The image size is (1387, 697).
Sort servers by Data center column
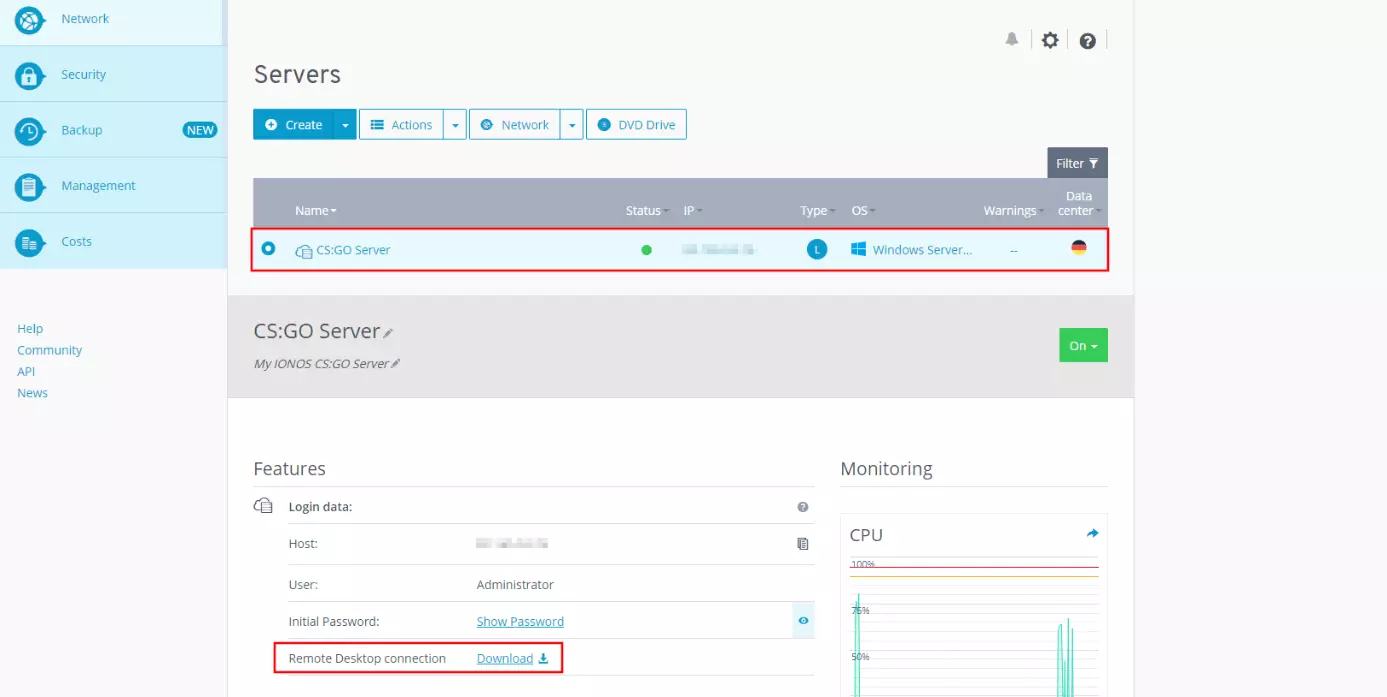coord(1079,203)
